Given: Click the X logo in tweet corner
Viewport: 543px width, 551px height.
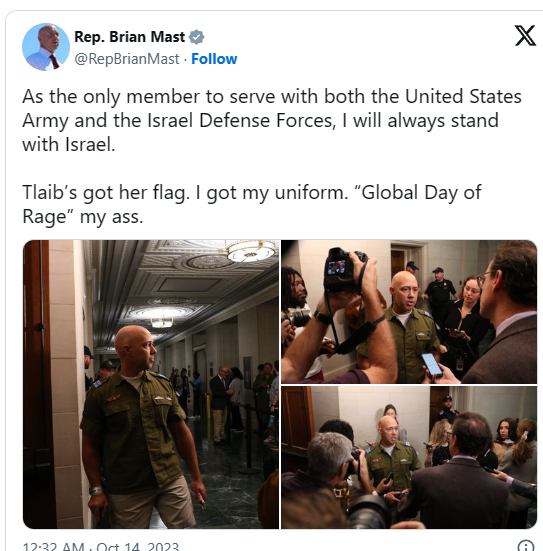Looking at the screenshot, I should coord(525,35).
